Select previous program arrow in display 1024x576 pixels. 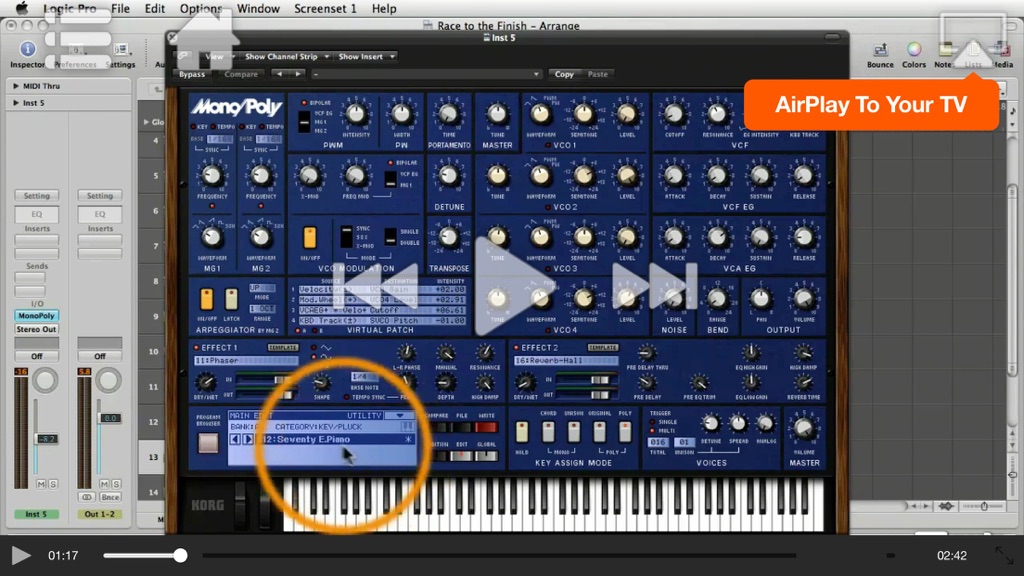click(236, 440)
